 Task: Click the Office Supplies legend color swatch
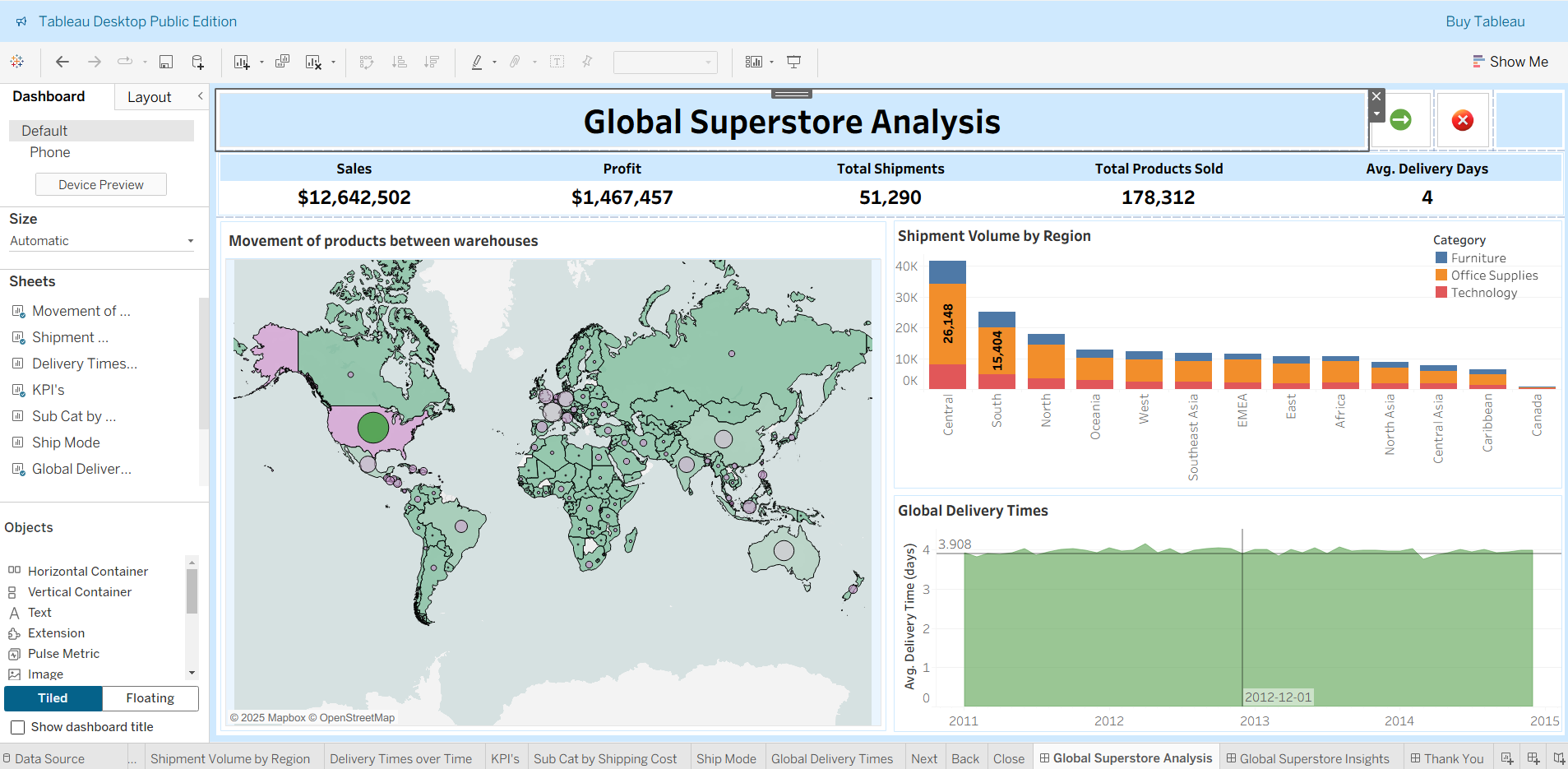pos(1441,275)
